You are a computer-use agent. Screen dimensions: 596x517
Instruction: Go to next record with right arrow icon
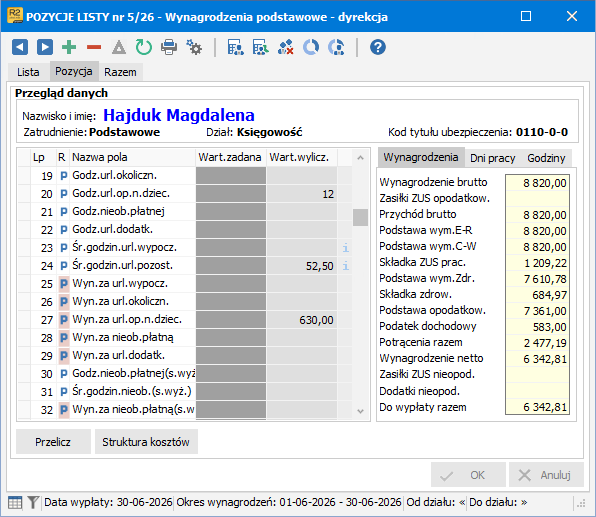44,48
